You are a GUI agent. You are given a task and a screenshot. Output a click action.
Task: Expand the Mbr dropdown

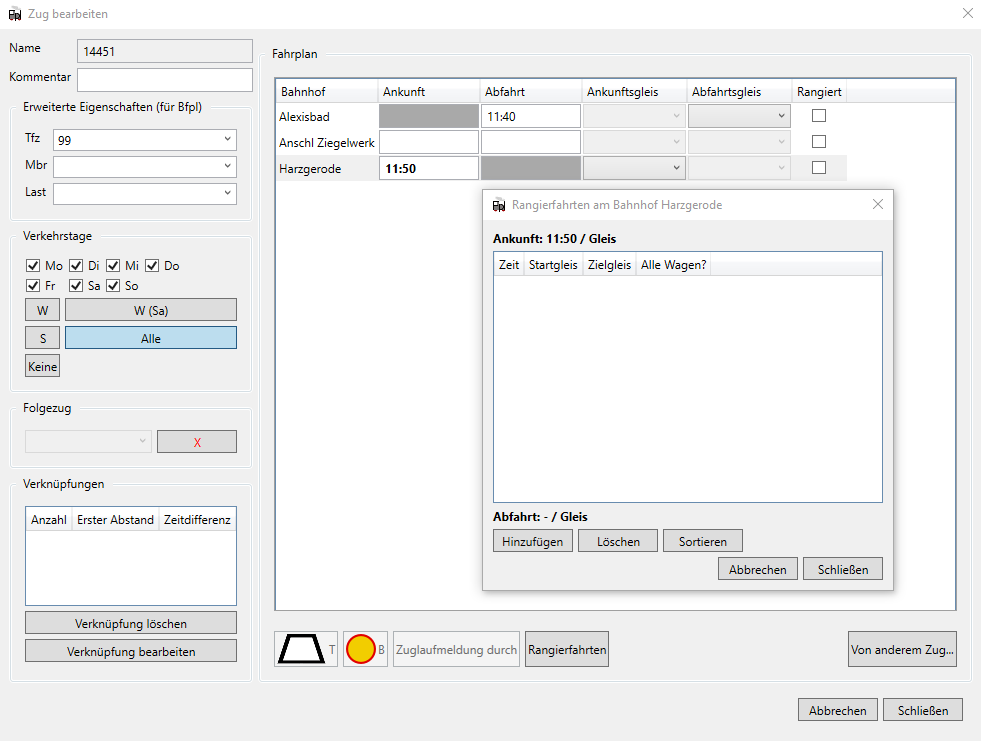tap(145, 166)
